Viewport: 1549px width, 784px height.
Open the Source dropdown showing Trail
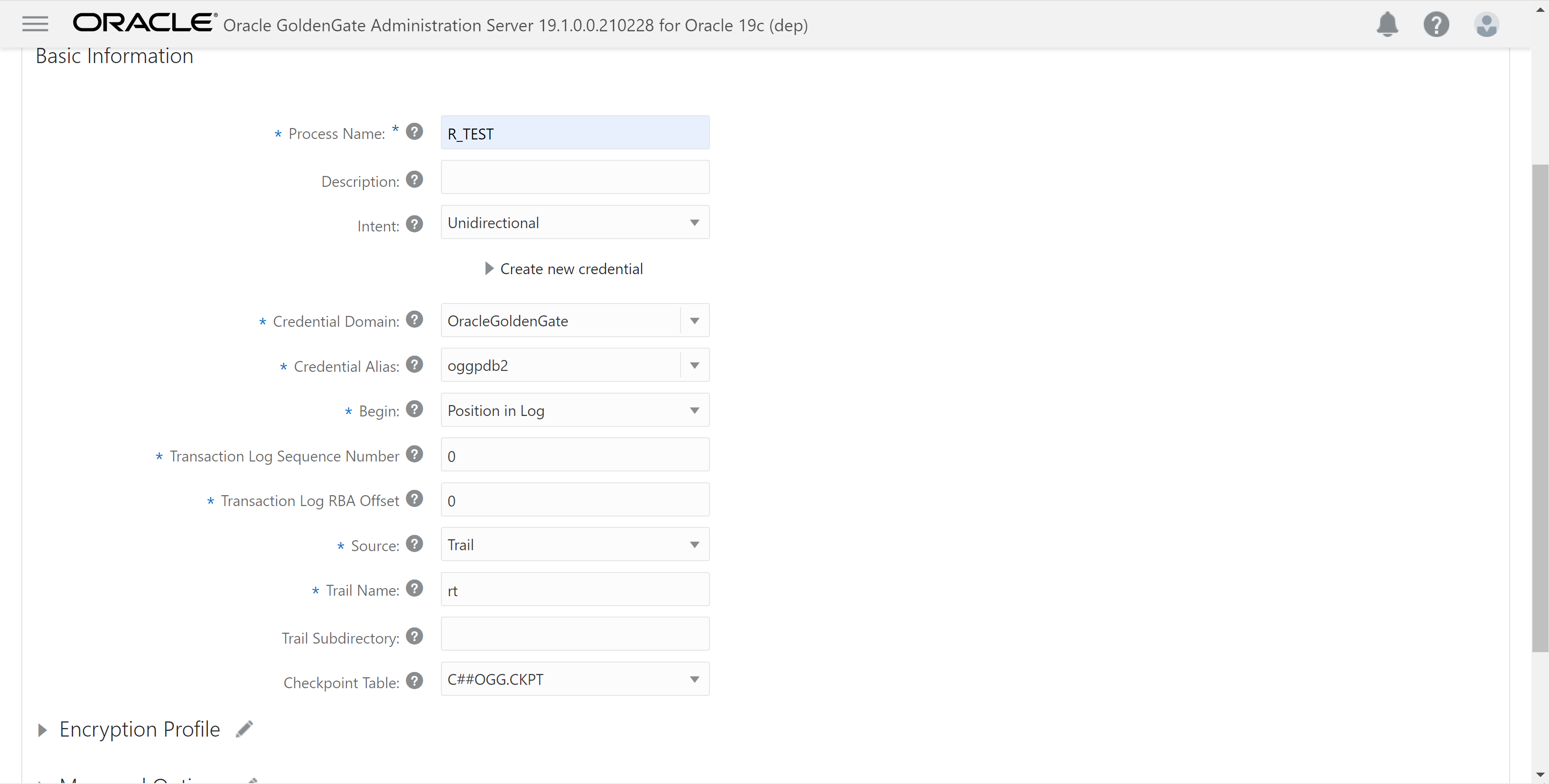[574, 545]
